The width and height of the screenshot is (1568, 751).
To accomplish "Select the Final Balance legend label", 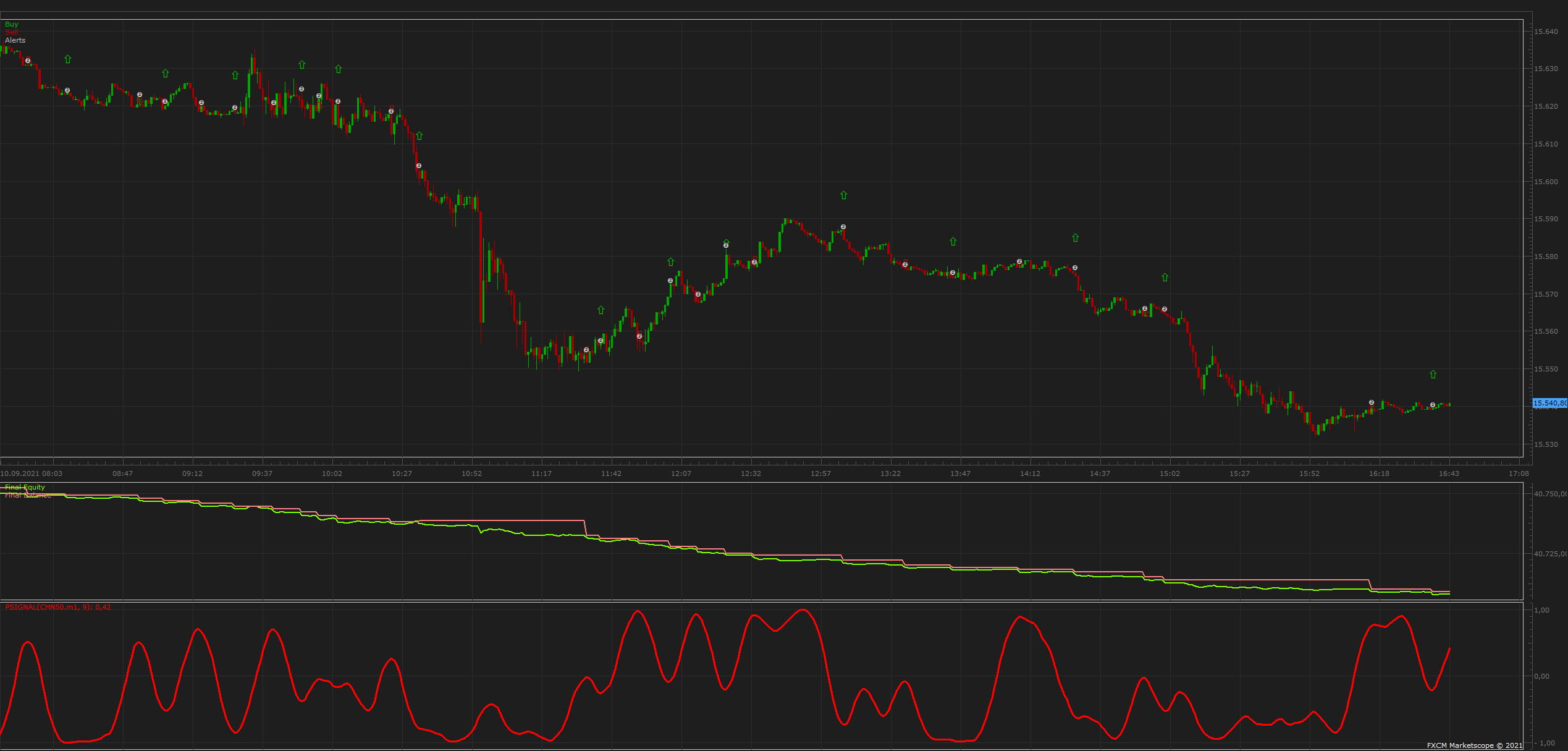I will [x=28, y=495].
